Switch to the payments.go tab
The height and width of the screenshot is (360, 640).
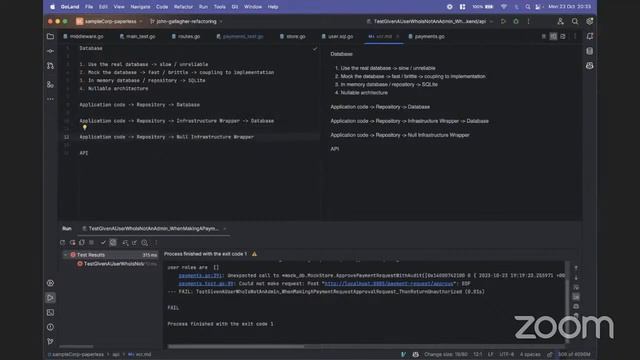[427, 36]
